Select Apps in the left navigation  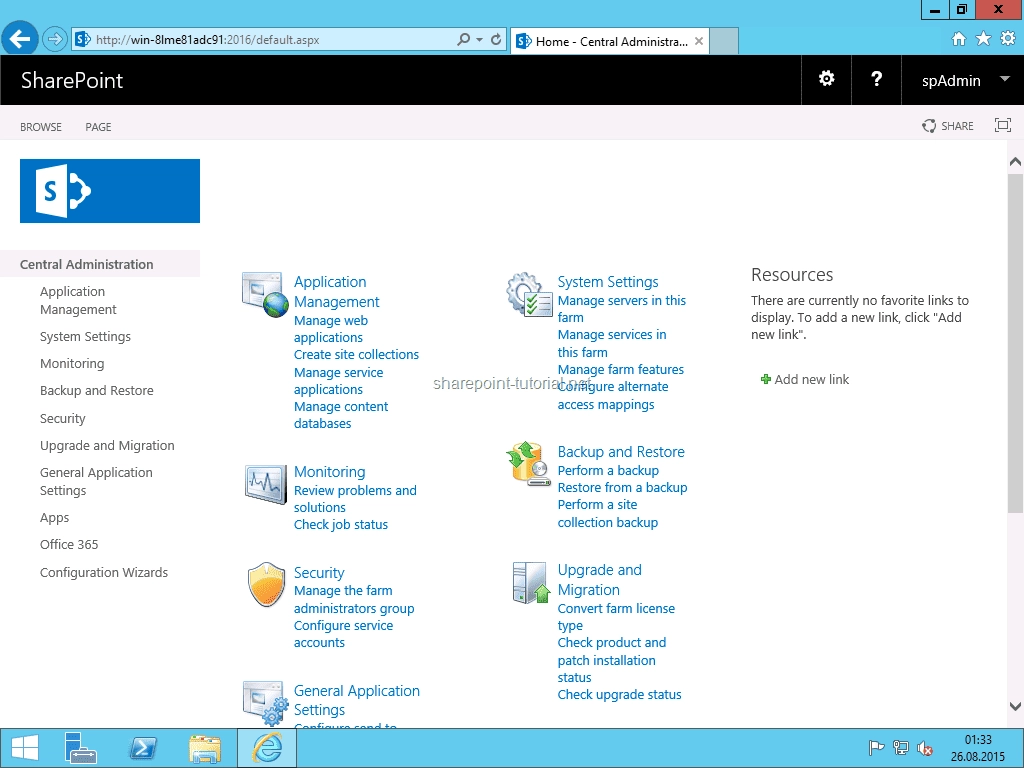[54, 518]
